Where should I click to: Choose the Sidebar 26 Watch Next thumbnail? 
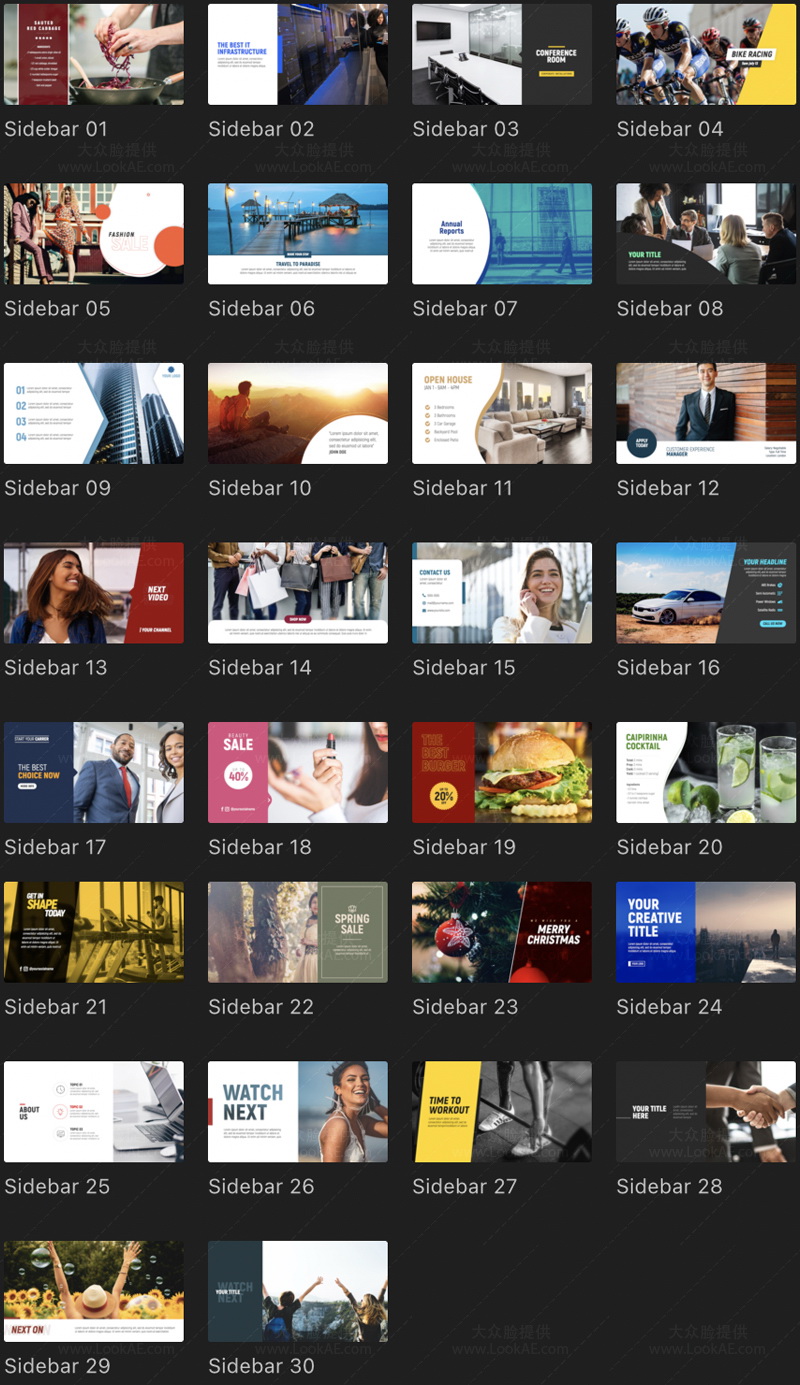coord(298,1111)
